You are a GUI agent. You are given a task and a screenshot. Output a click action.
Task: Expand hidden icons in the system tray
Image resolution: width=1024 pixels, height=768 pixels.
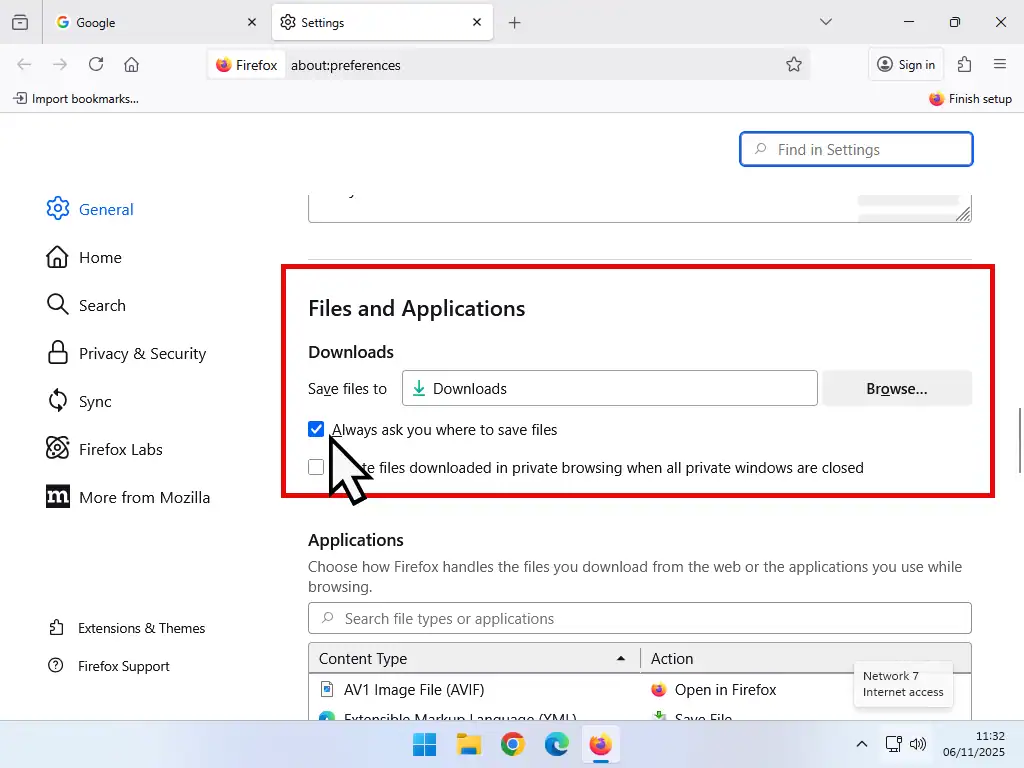click(861, 744)
